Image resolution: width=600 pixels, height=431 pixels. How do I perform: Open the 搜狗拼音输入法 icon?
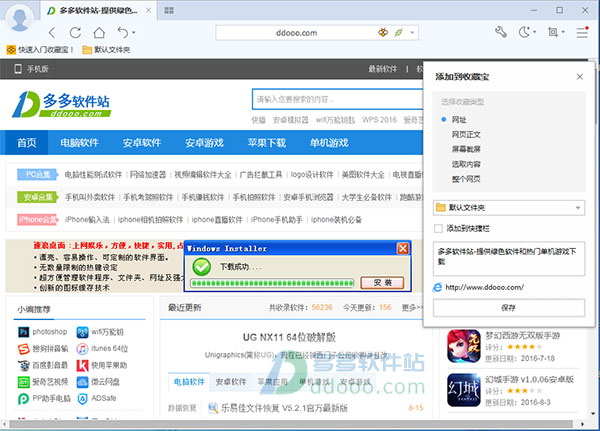[23, 349]
